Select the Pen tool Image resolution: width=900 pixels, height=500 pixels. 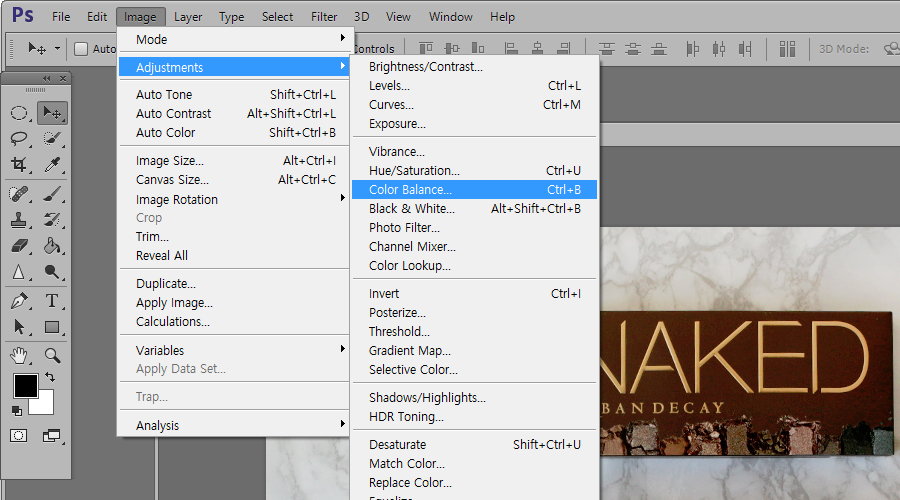[19, 301]
